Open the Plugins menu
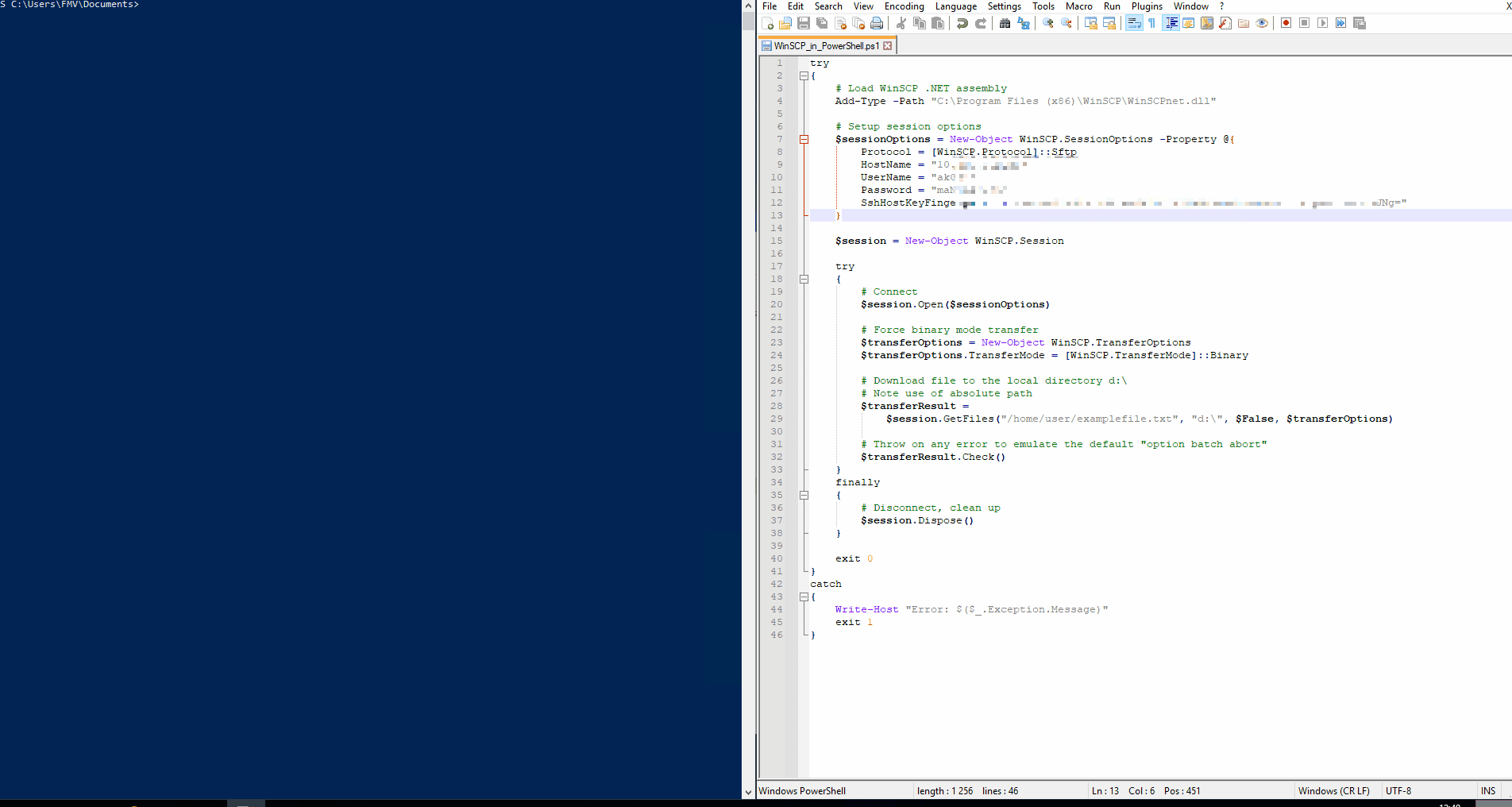Screen dimensions: 1512x807 (1147, 6)
